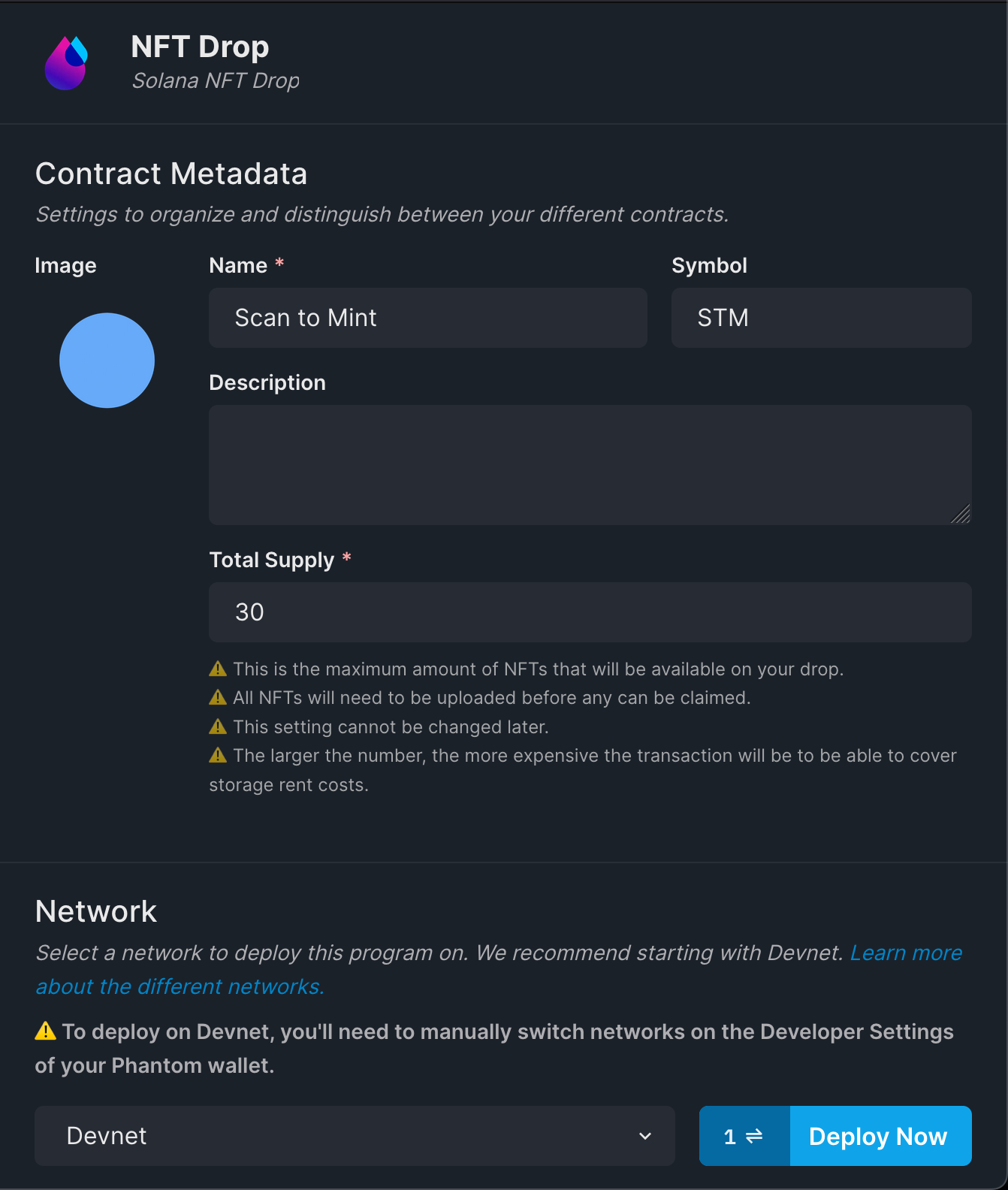Click the warning icon next to All NFTs upload notice
This screenshot has width=1008, height=1190.
click(x=218, y=697)
